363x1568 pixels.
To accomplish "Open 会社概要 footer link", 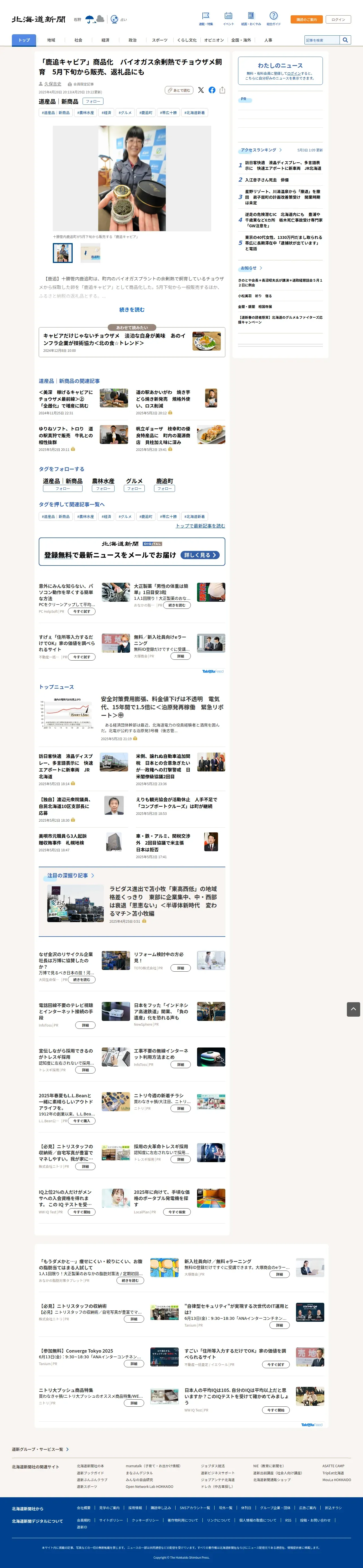I will (83, 1508).
